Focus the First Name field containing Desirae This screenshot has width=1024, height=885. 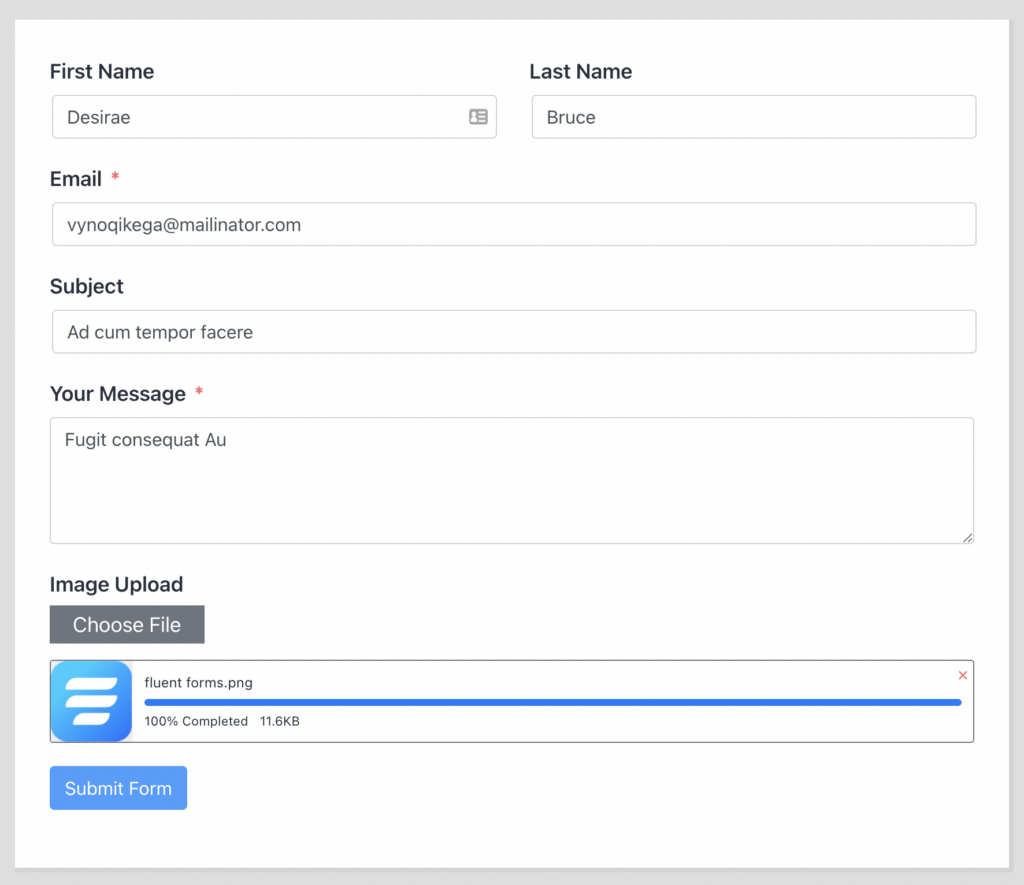274,117
